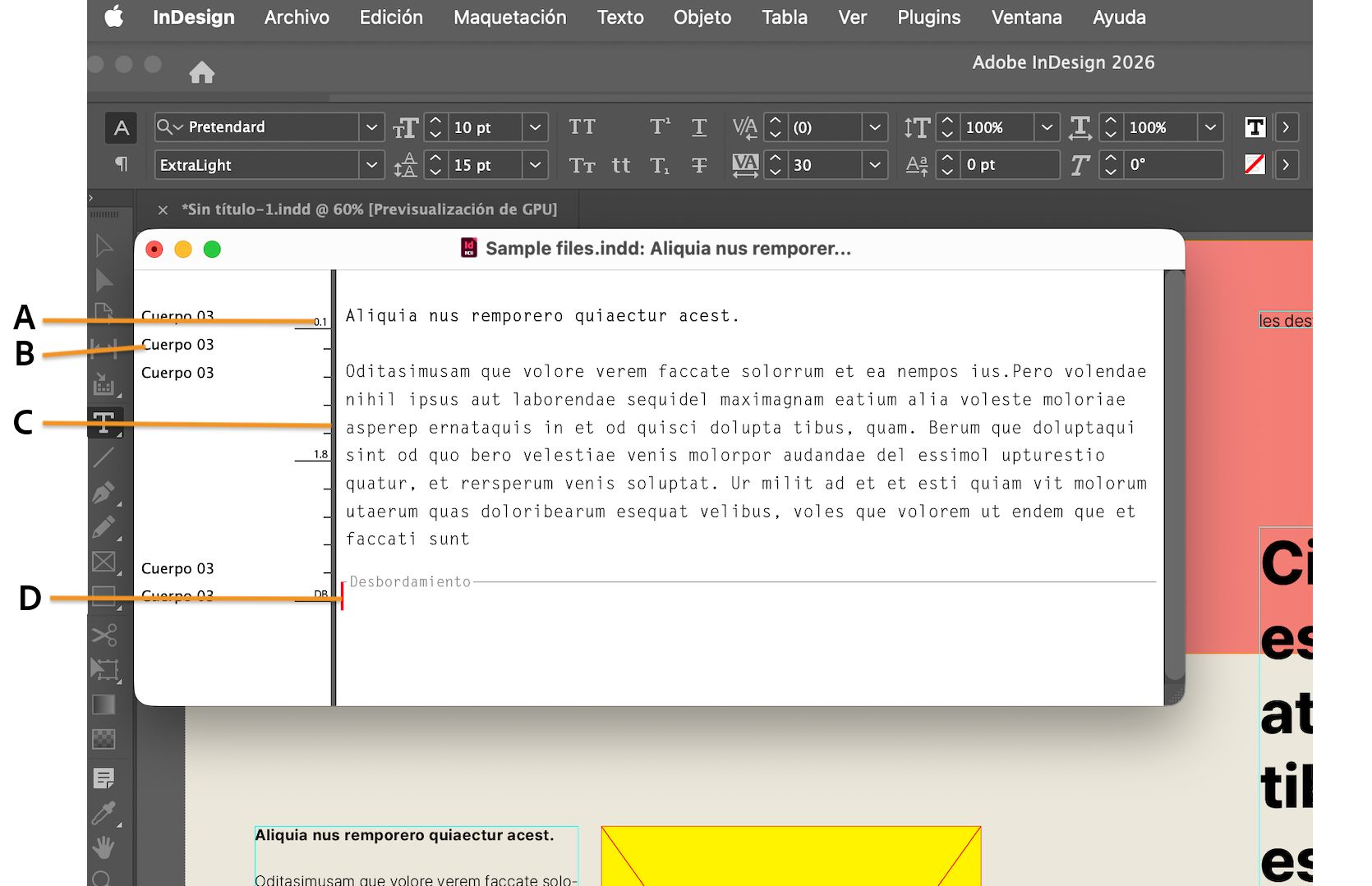The image size is (1372, 886).
Task: Open the Ver menu
Action: [x=853, y=17]
